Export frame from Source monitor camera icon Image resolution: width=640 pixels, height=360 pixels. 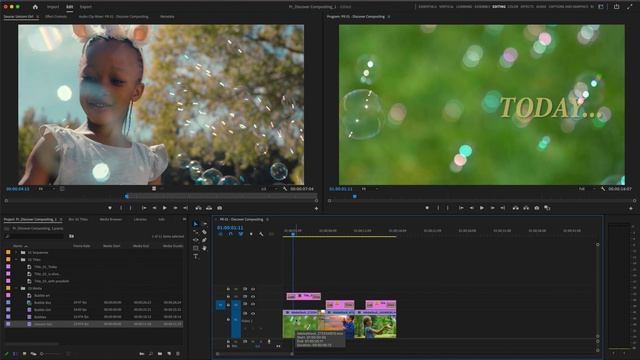tap(220, 208)
